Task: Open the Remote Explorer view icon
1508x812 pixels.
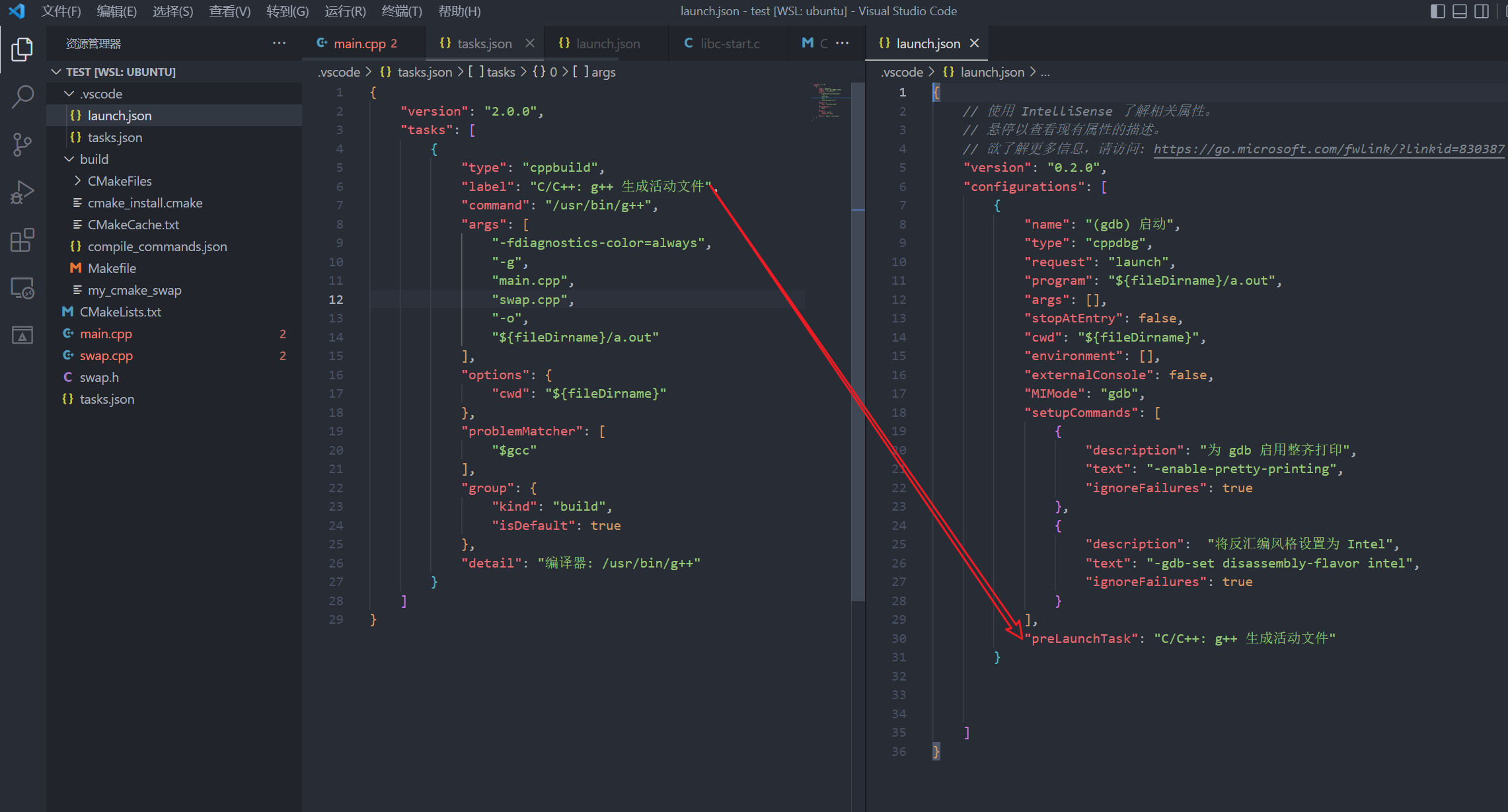Action: coord(22,289)
